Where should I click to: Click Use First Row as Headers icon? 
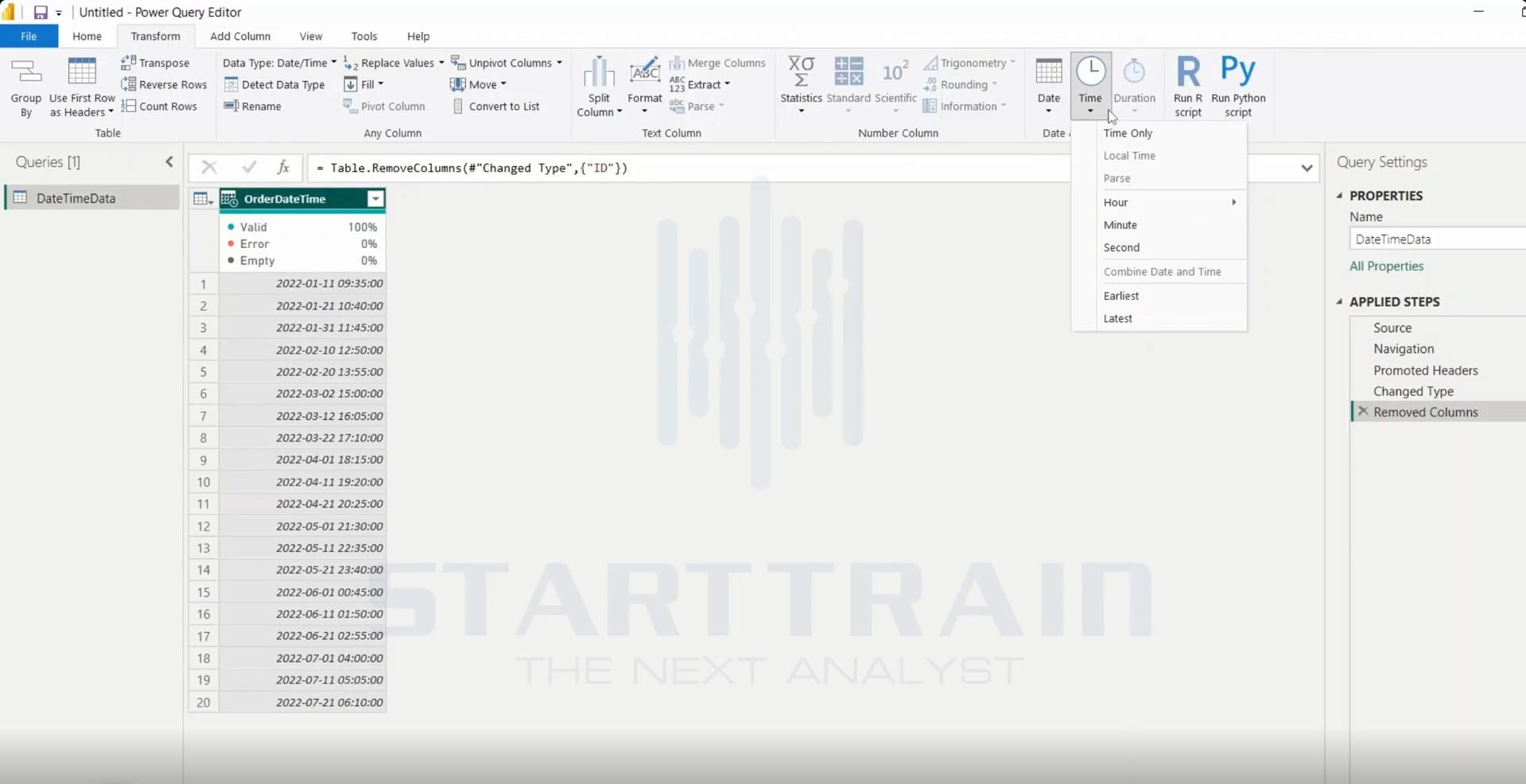pos(82,72)
